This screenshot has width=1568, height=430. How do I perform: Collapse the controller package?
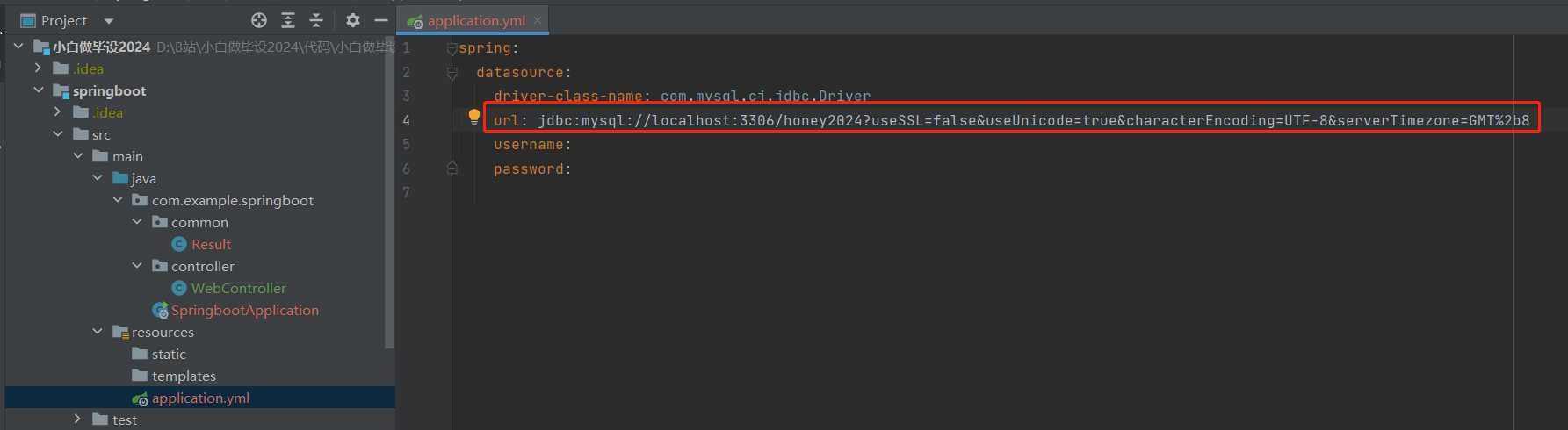pos(137,265)
